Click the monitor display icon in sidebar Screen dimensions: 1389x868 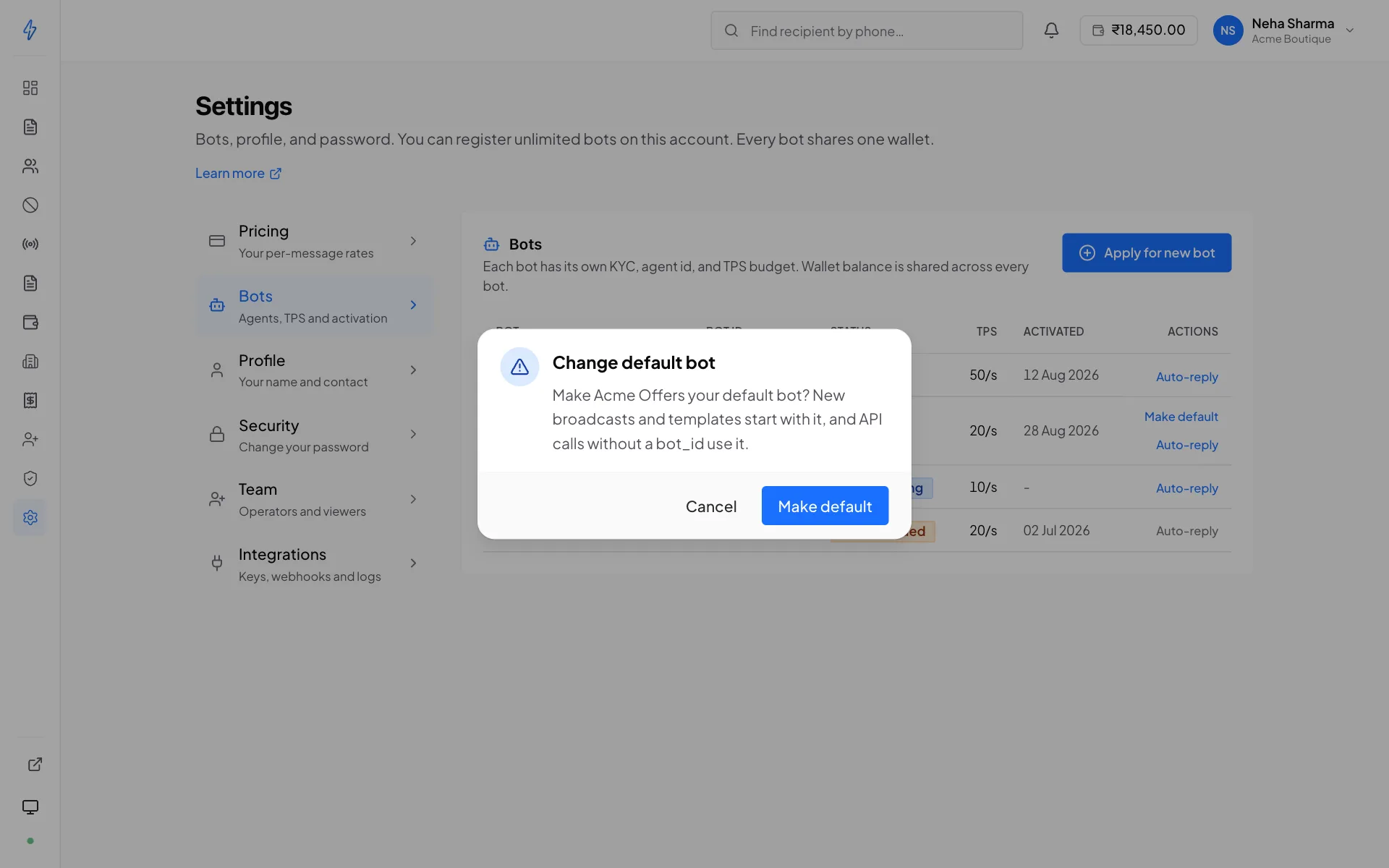[30, 807]
